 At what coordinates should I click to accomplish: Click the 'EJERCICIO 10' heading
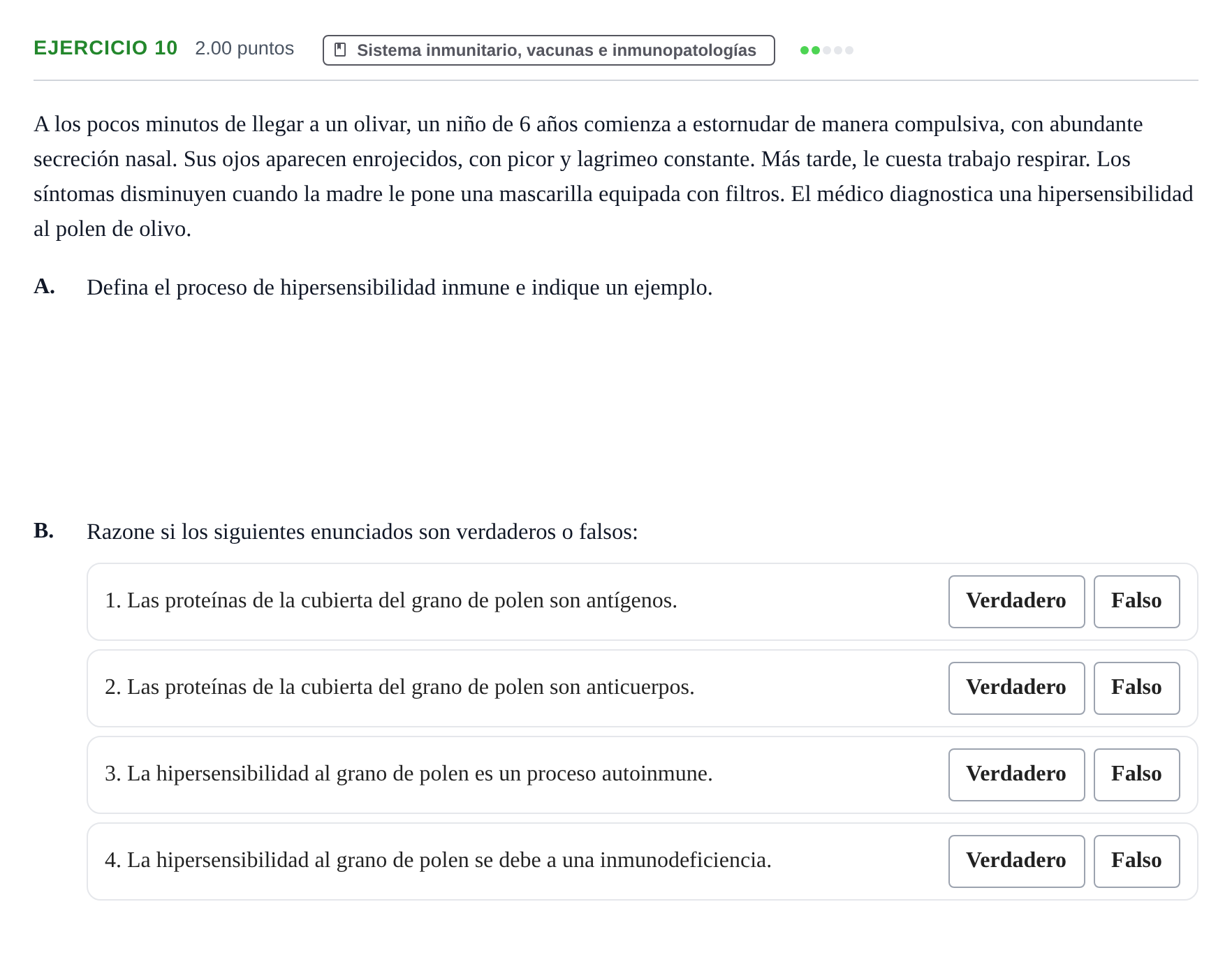105,48
